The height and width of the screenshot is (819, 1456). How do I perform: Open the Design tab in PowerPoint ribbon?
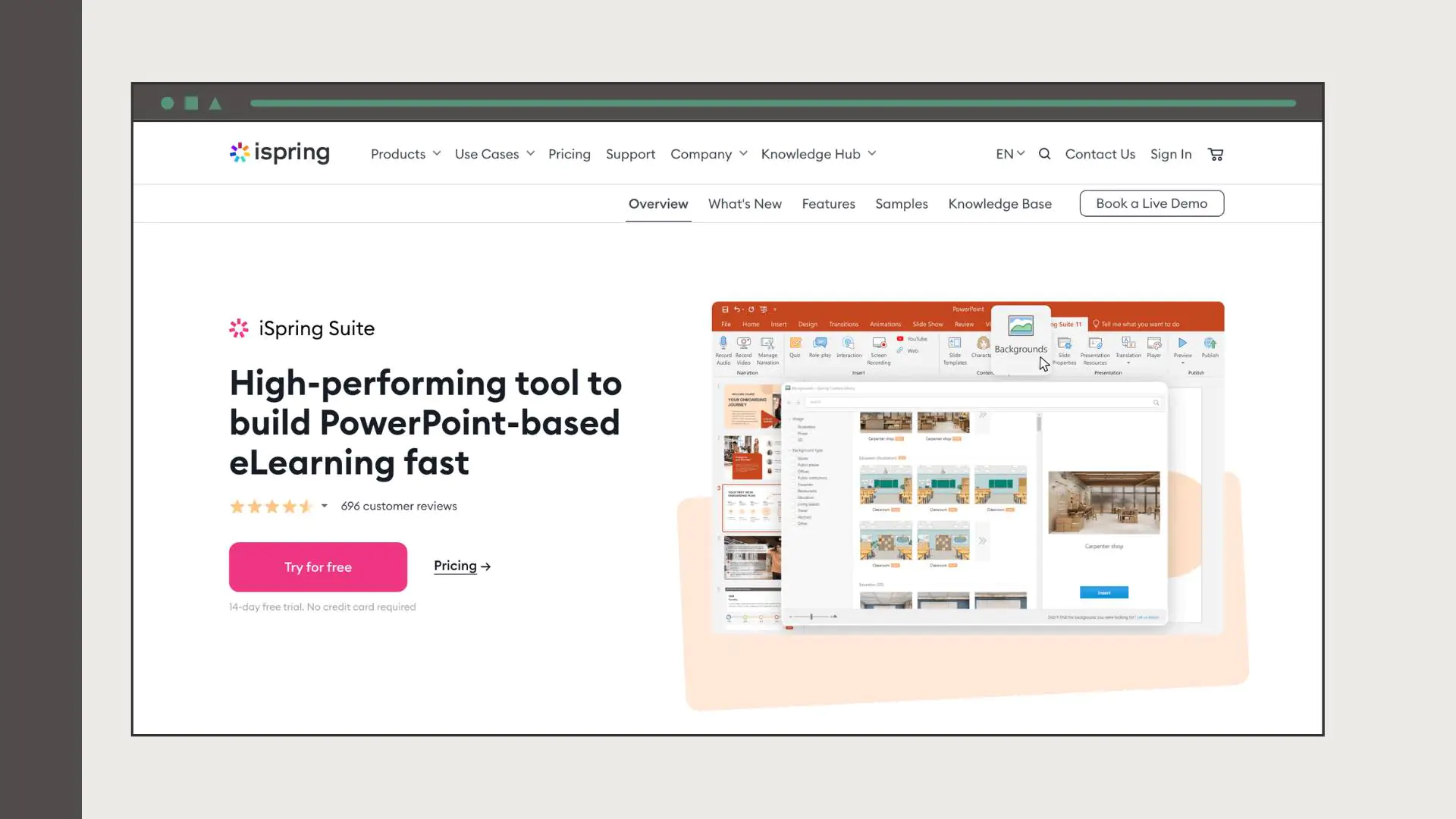tap(808, 325)
